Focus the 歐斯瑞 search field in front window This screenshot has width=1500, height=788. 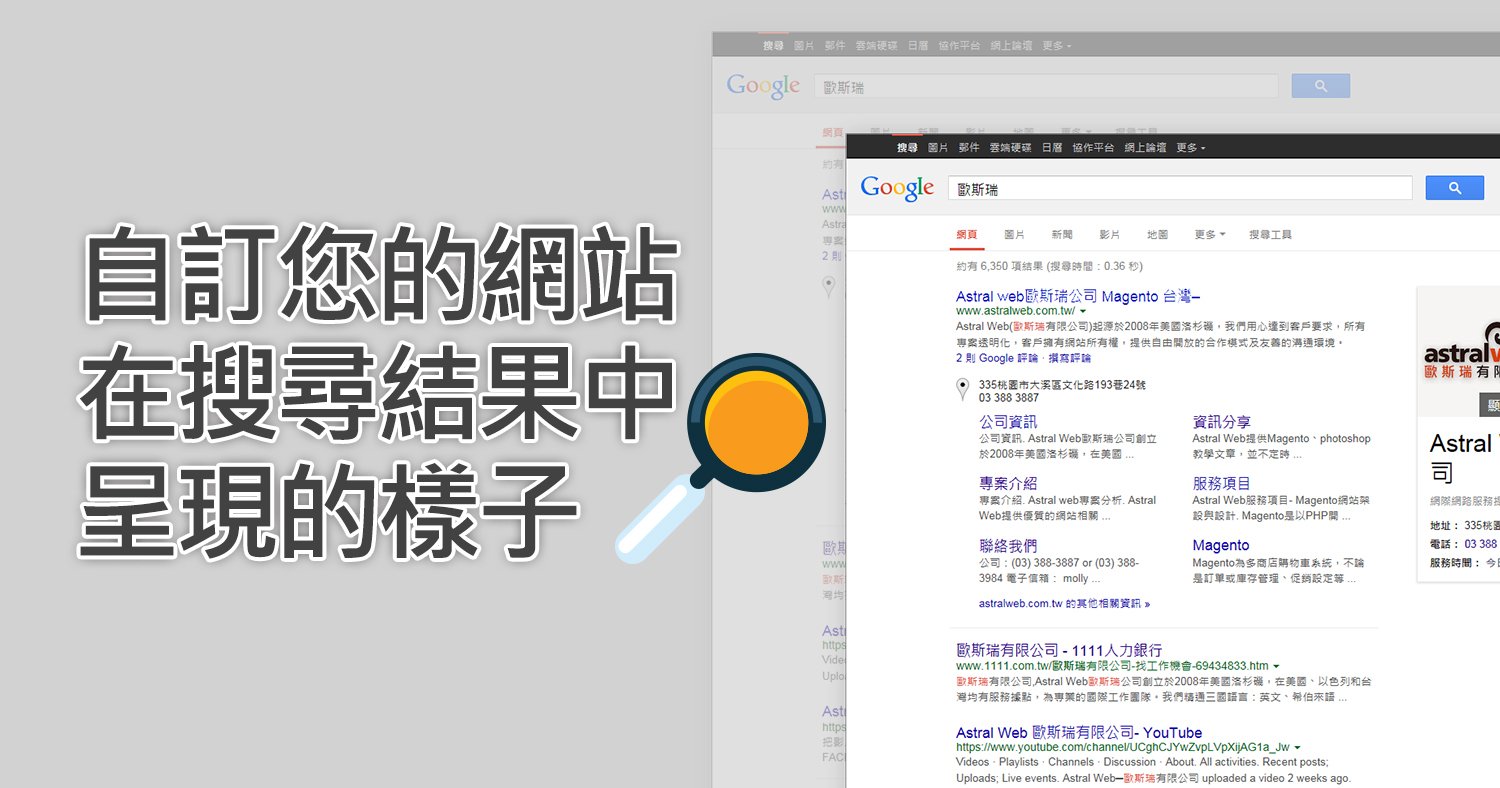[1180, 188]
